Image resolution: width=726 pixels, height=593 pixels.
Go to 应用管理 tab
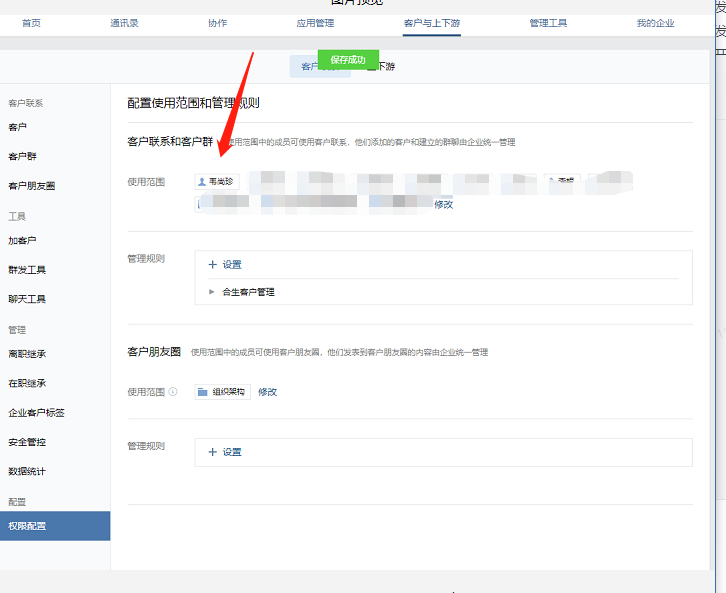(315, 23)
